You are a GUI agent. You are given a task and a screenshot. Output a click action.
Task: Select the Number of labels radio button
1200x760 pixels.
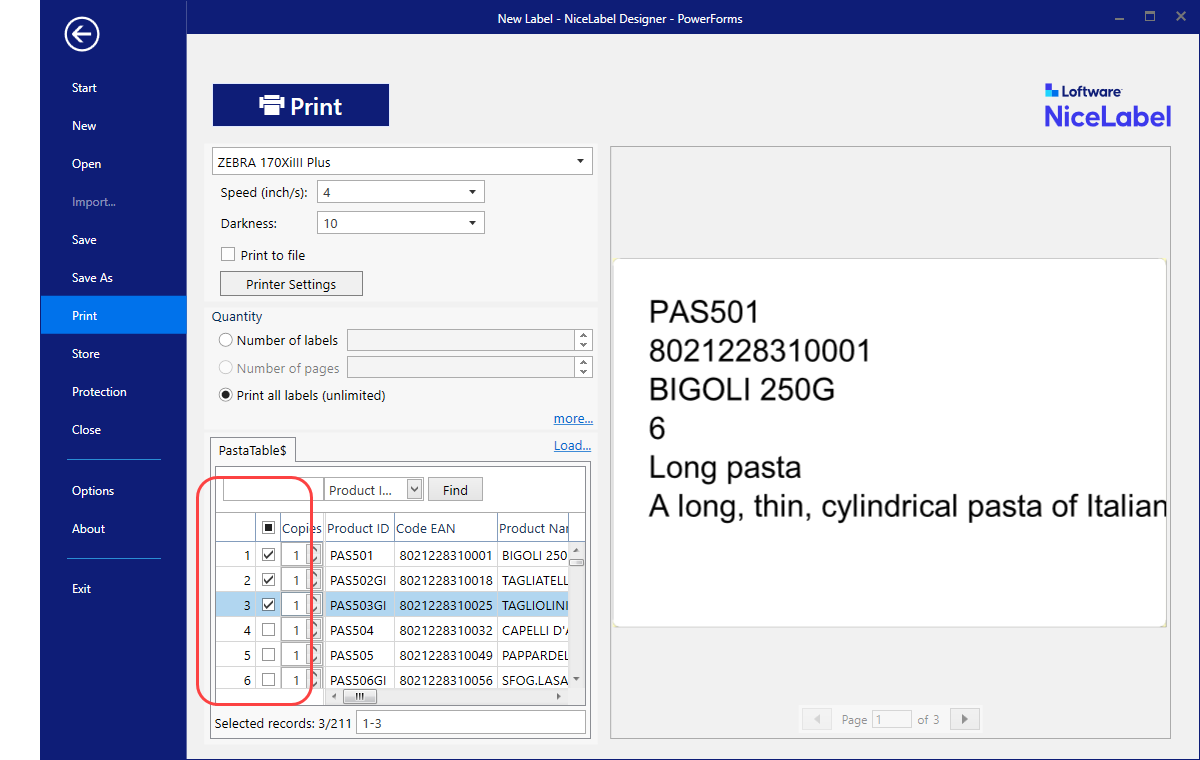[x=226, y=340]
